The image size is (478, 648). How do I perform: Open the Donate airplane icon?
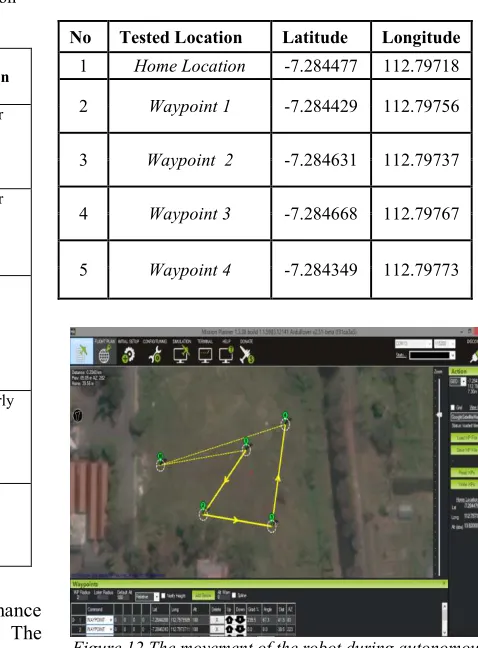(x=247, y=355)
